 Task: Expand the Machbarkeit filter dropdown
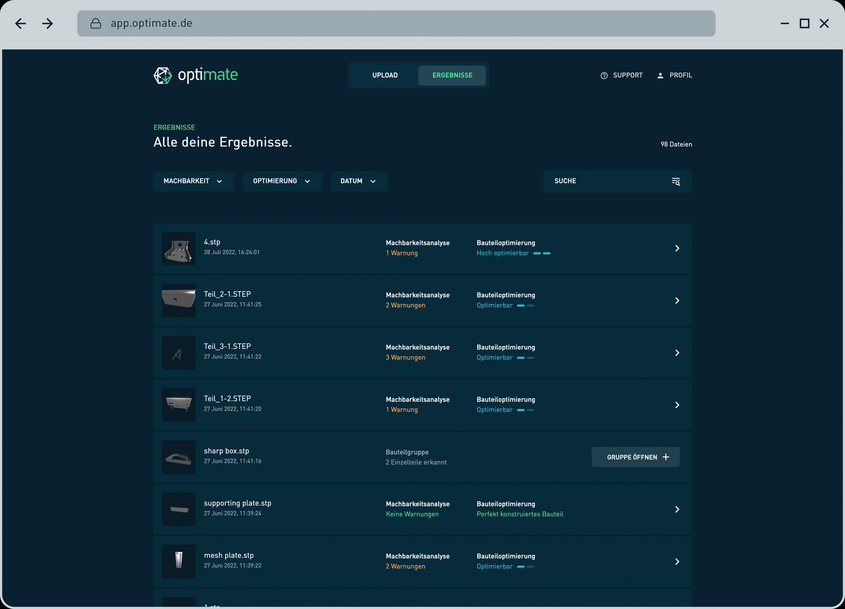pyautogui.click(x=193, y=181)
